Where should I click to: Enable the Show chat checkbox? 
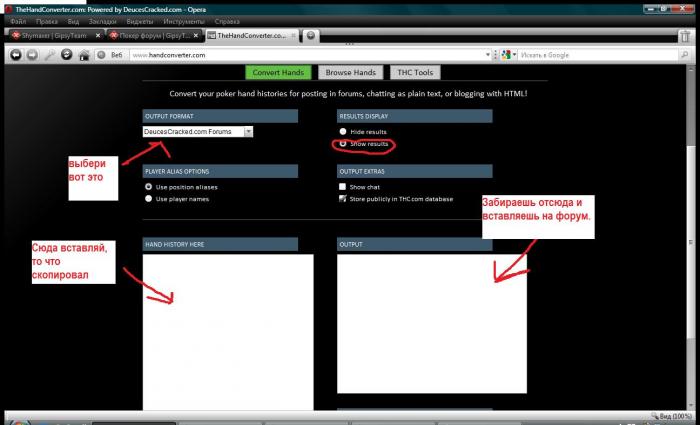(x=342, y=187)
